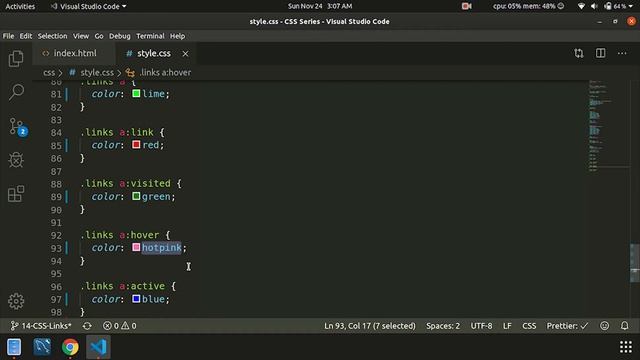Open the More Actions ellipsis menu
Screen dimensions: 640x360
click(622, 53)
